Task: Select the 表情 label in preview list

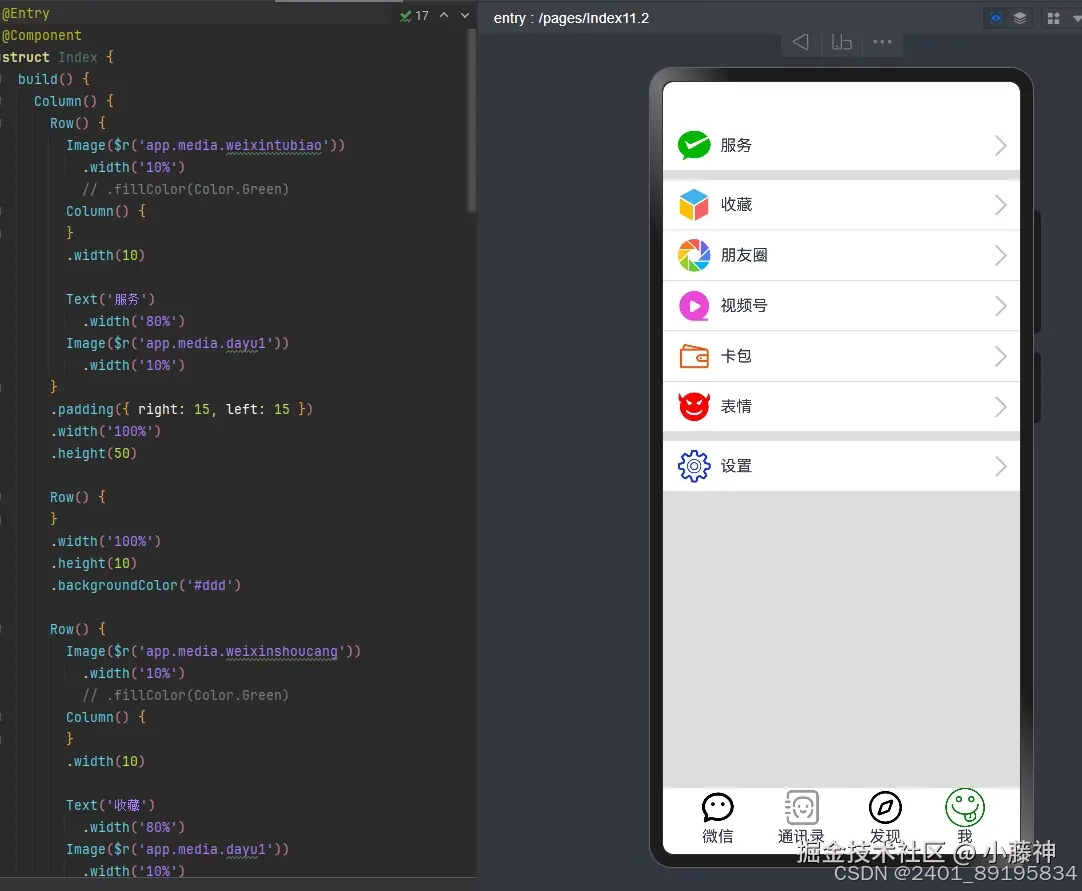Action: [x=736, y=407]
